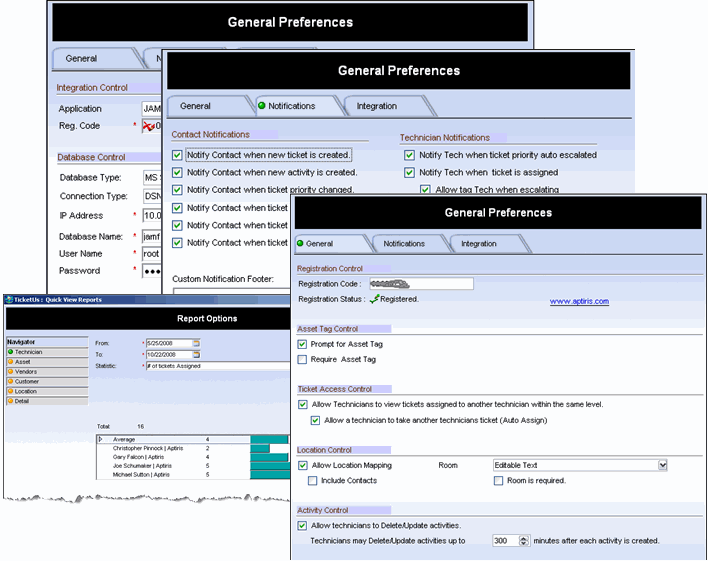708x561 pixels.
Task: Open the www.aptiris.com link
Action: coord(579,299)
